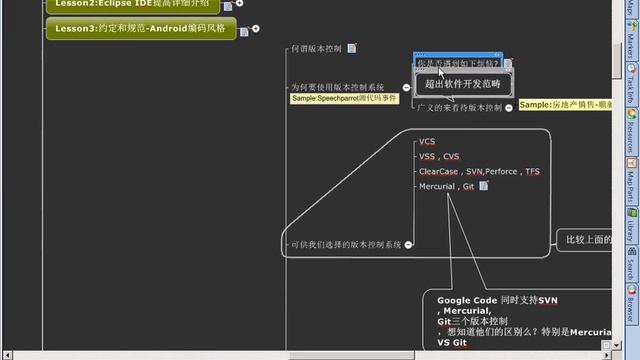
Task: Expand the Lesson3 约定和规范 topic
Action: click(256, 29)
